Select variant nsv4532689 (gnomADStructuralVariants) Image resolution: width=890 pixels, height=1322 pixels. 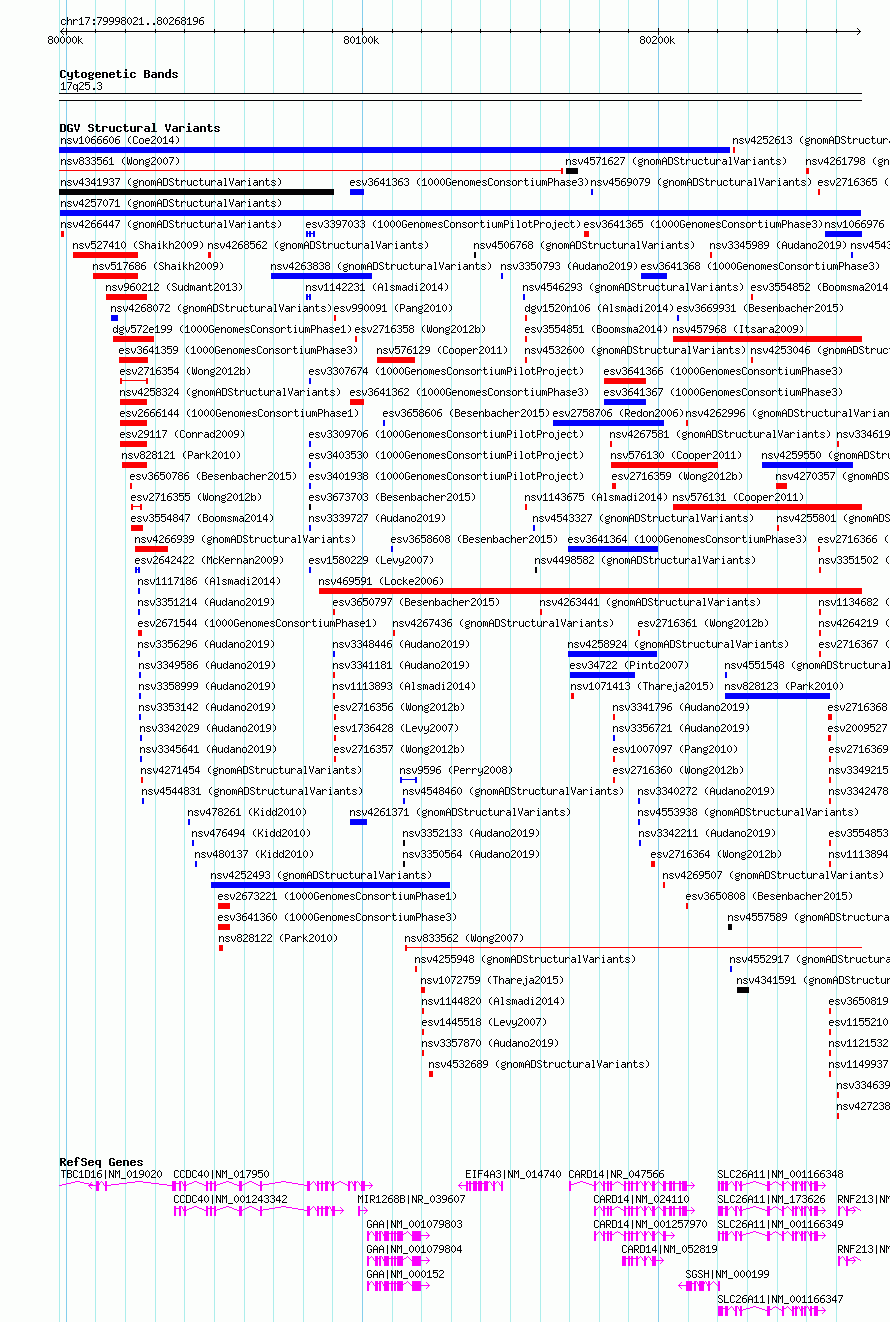[x=539, y=1064]
